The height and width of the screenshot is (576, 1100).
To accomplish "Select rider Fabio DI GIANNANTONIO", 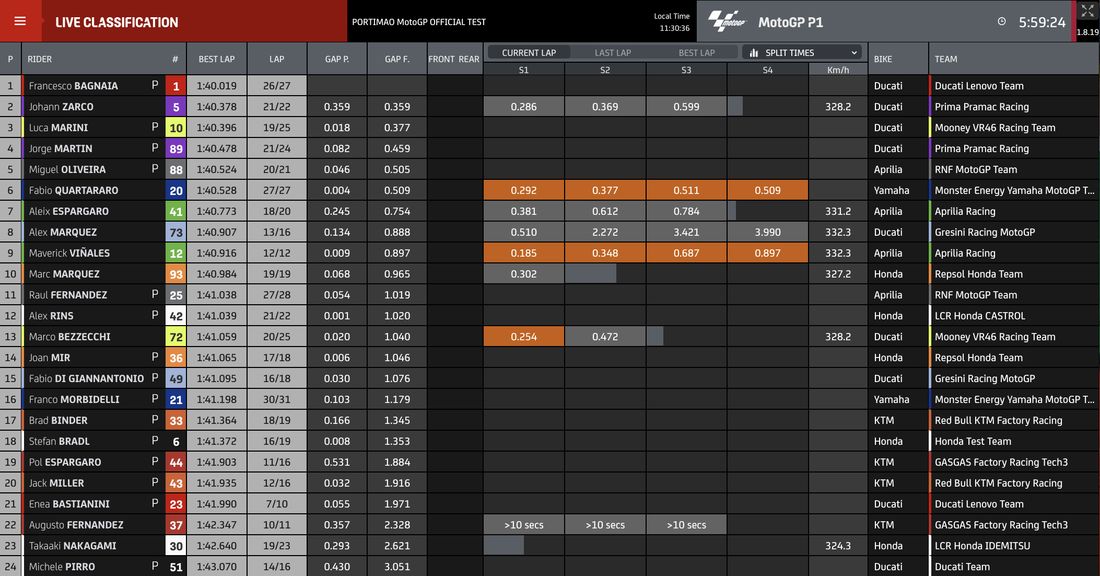I will 86,378.
